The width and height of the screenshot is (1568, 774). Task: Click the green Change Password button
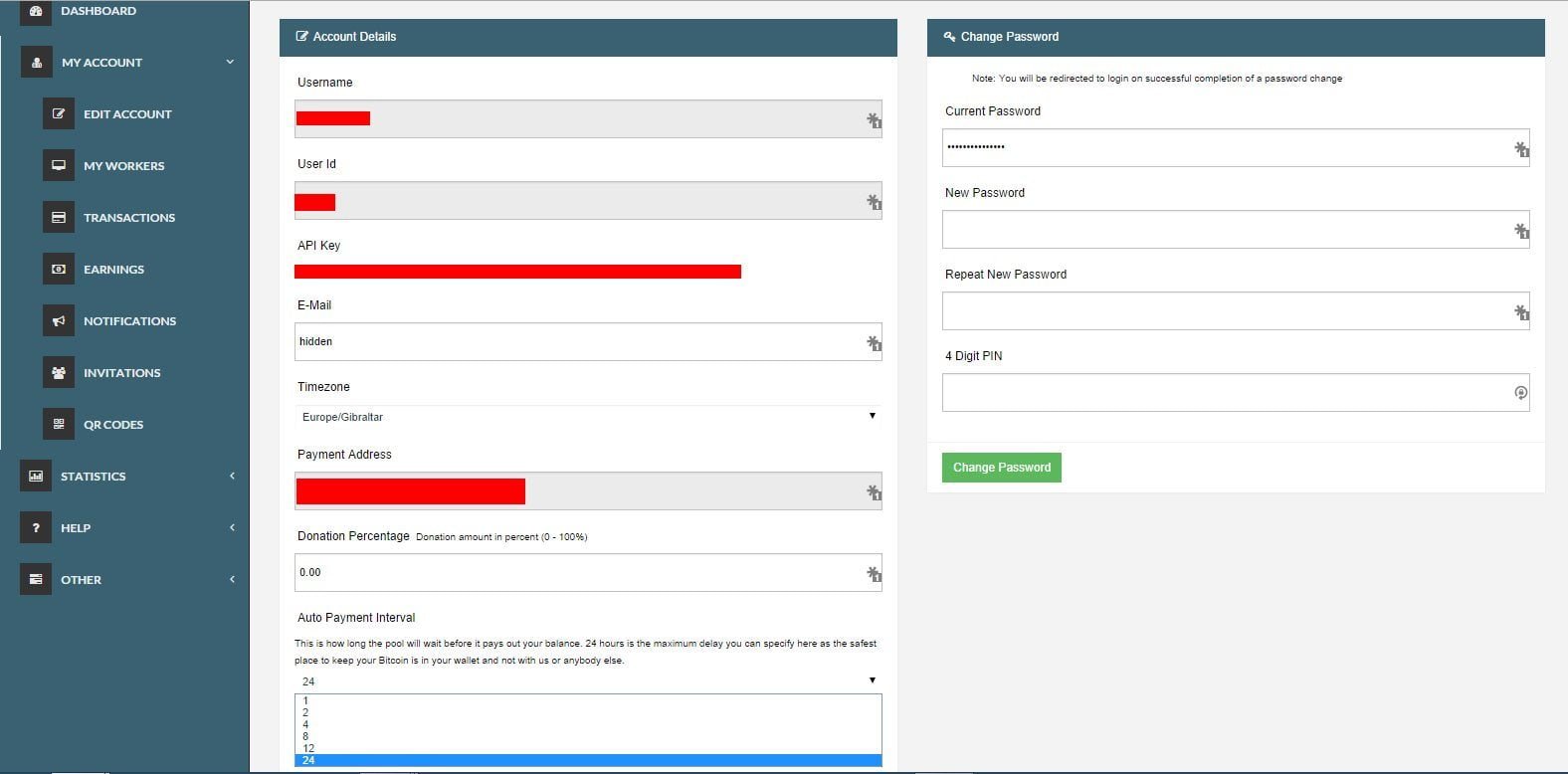coord(1002,468)
